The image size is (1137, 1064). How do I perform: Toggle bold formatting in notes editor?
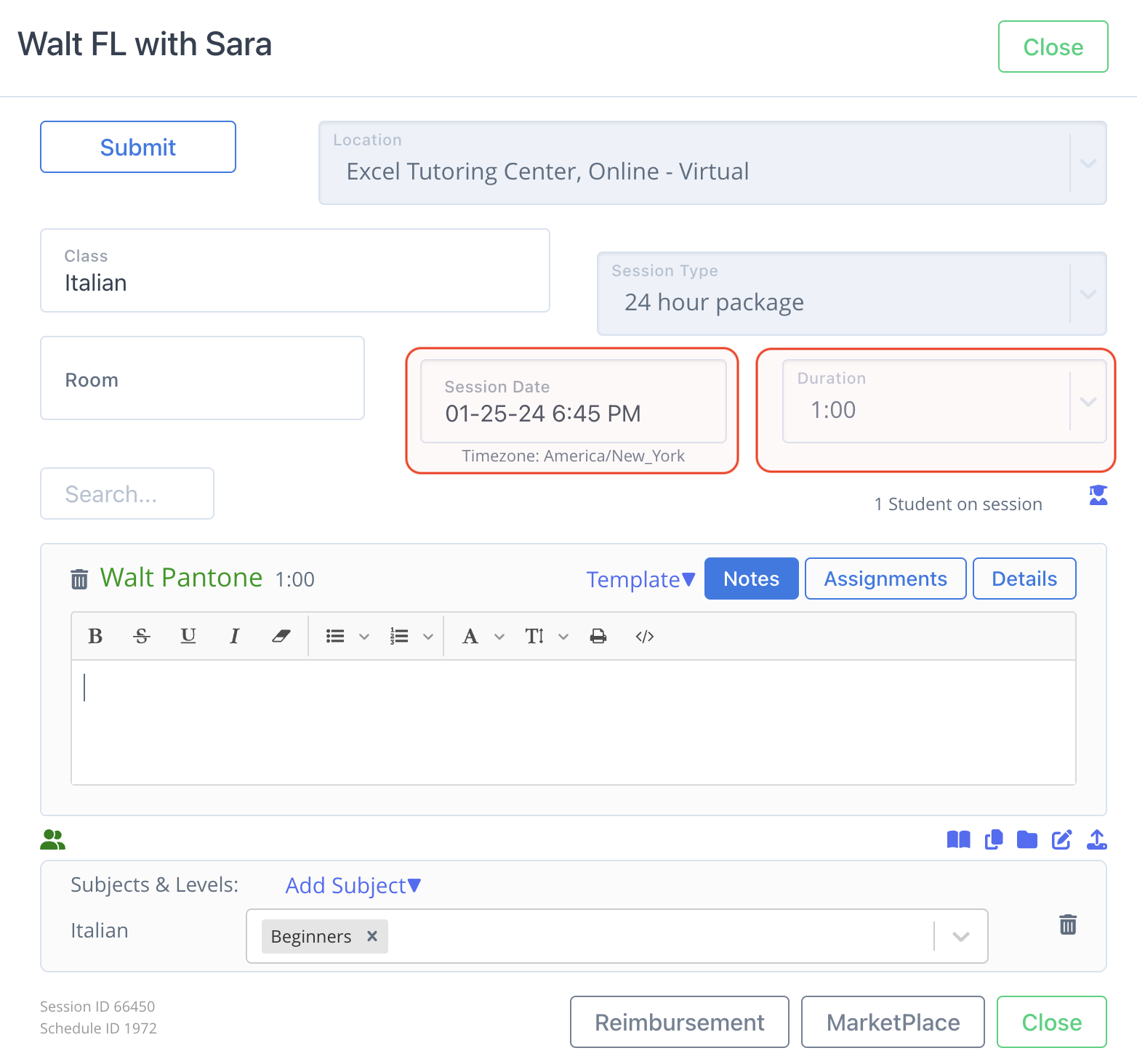pyautogui.click(x=95, y=637)
